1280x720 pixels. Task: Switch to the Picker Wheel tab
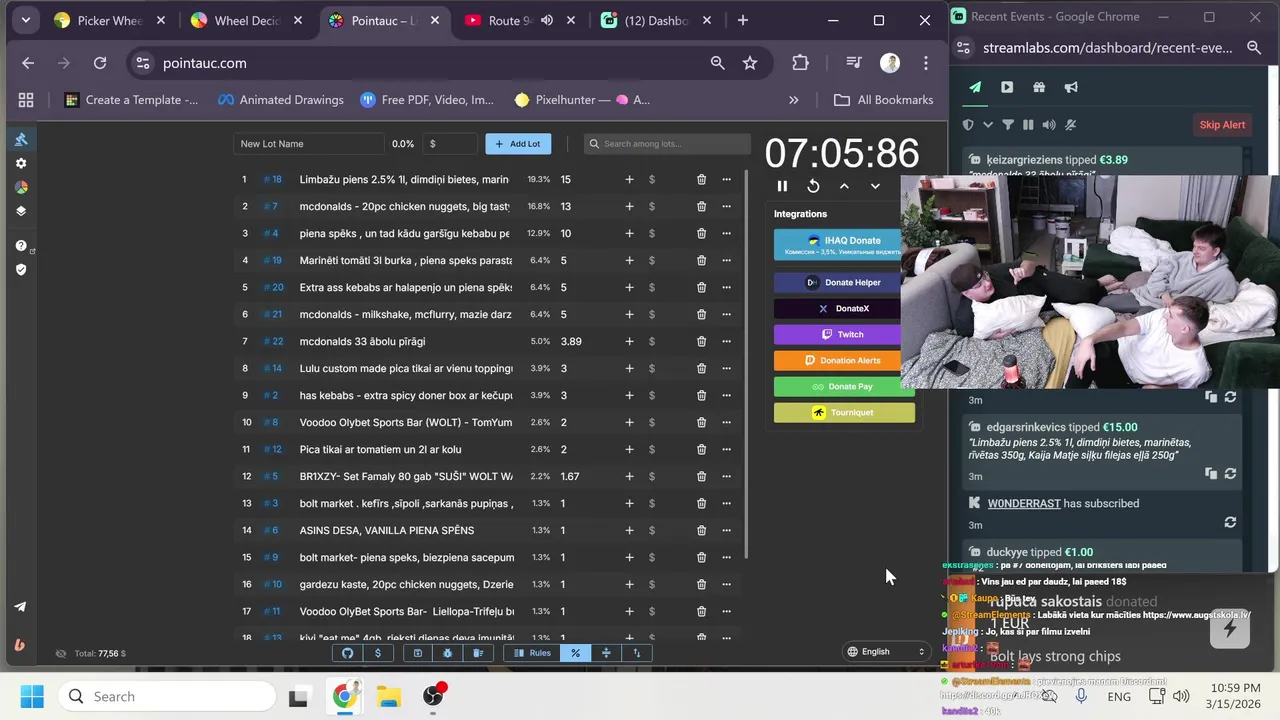[110, 21]
